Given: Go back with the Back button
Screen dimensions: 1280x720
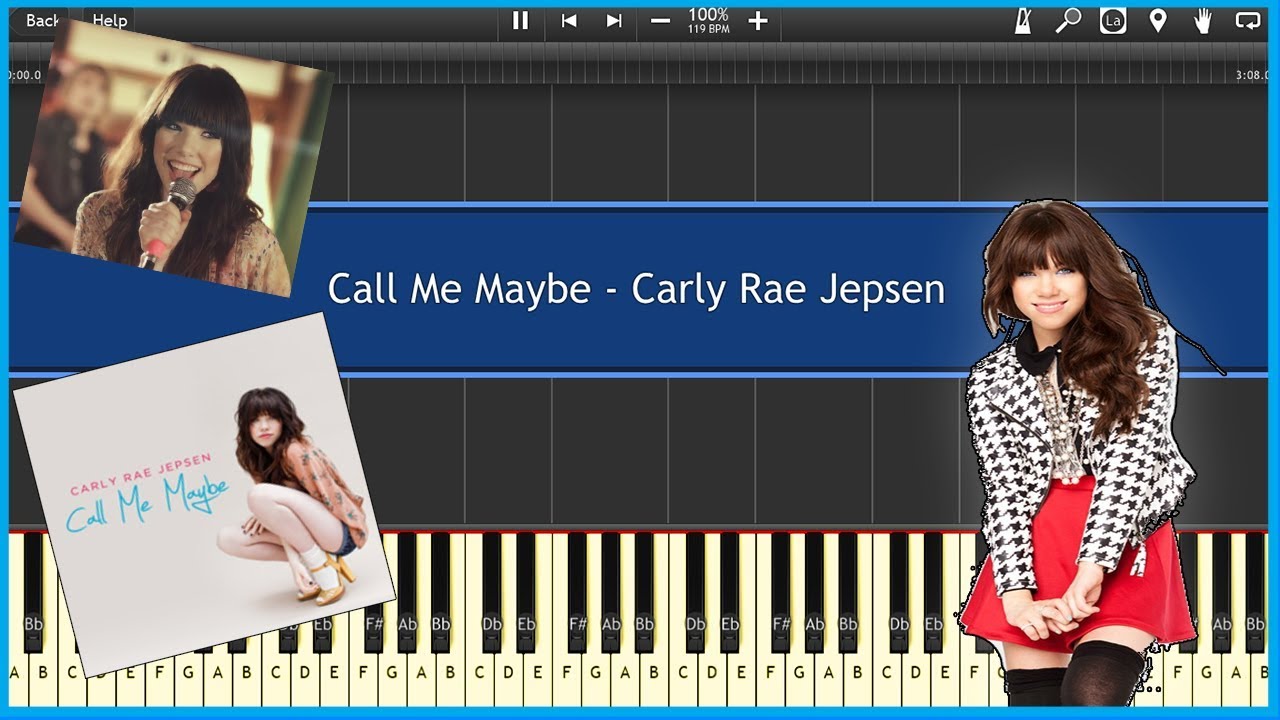Looking at the screenshot, I should click(40, 21).
